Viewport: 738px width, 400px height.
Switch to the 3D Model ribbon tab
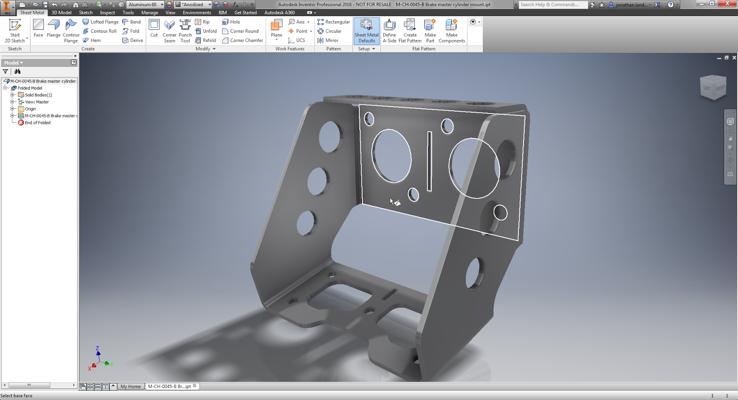[61, 12]
